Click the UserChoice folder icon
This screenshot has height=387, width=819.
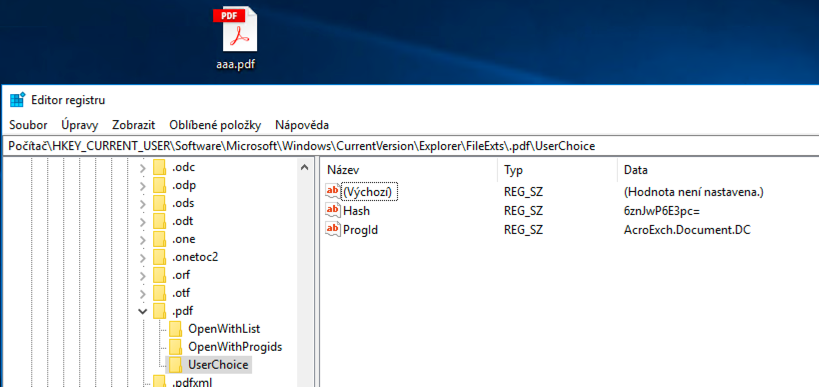click(x=176, y=364)
